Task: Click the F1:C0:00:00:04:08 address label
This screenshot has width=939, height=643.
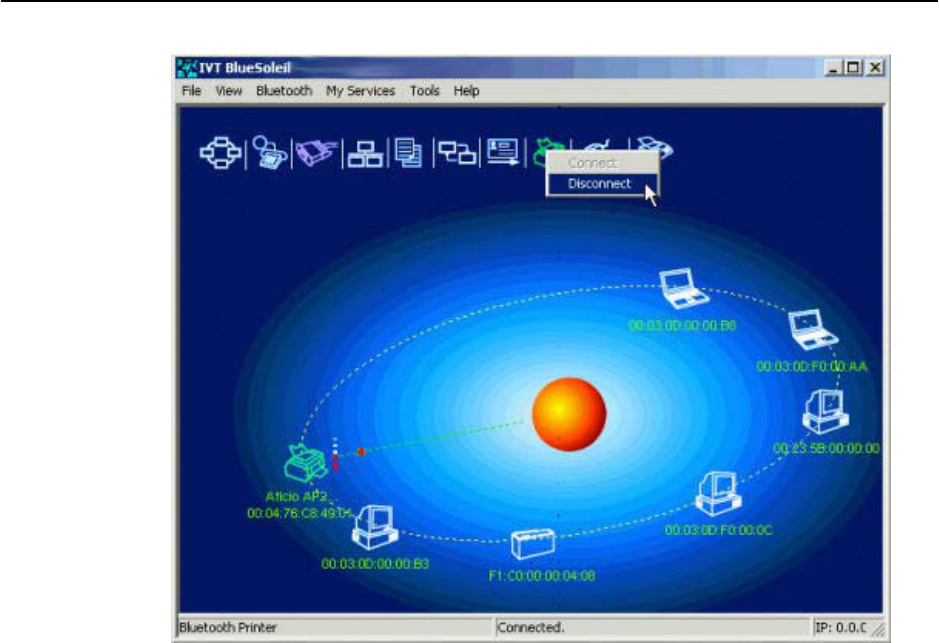Action: coord(542,576)
